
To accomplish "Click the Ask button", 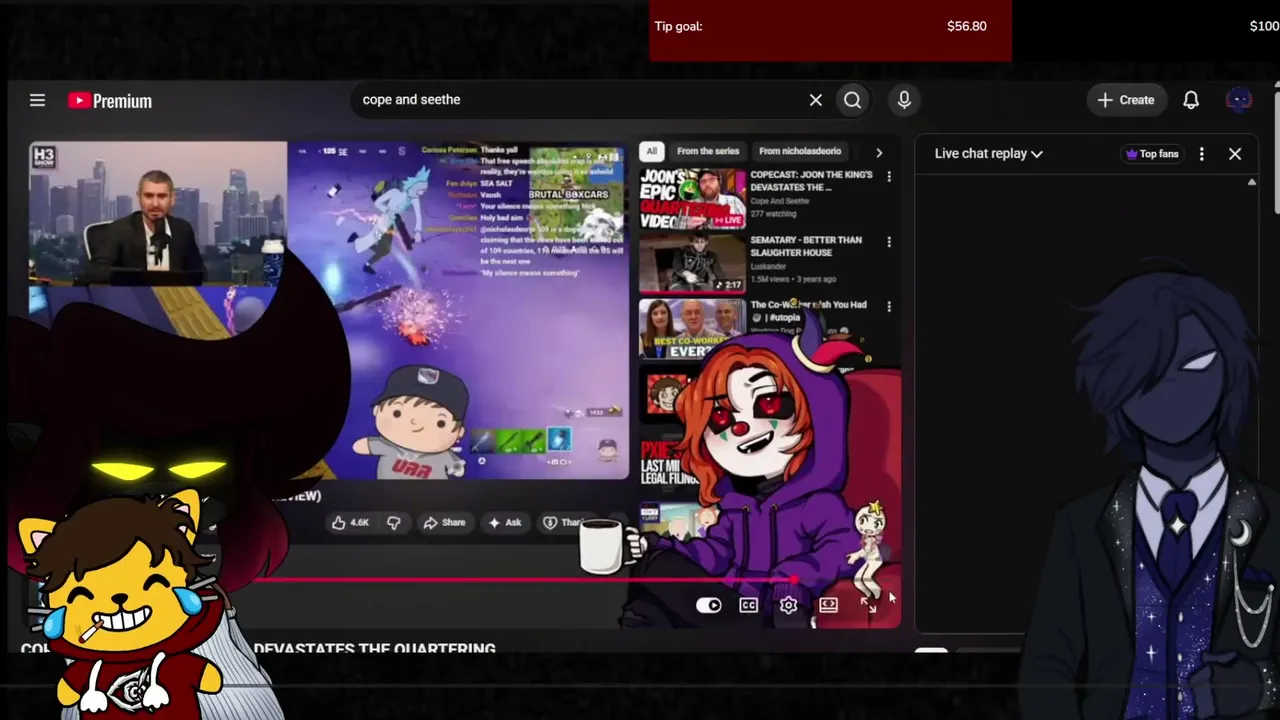I will point(504,523).
